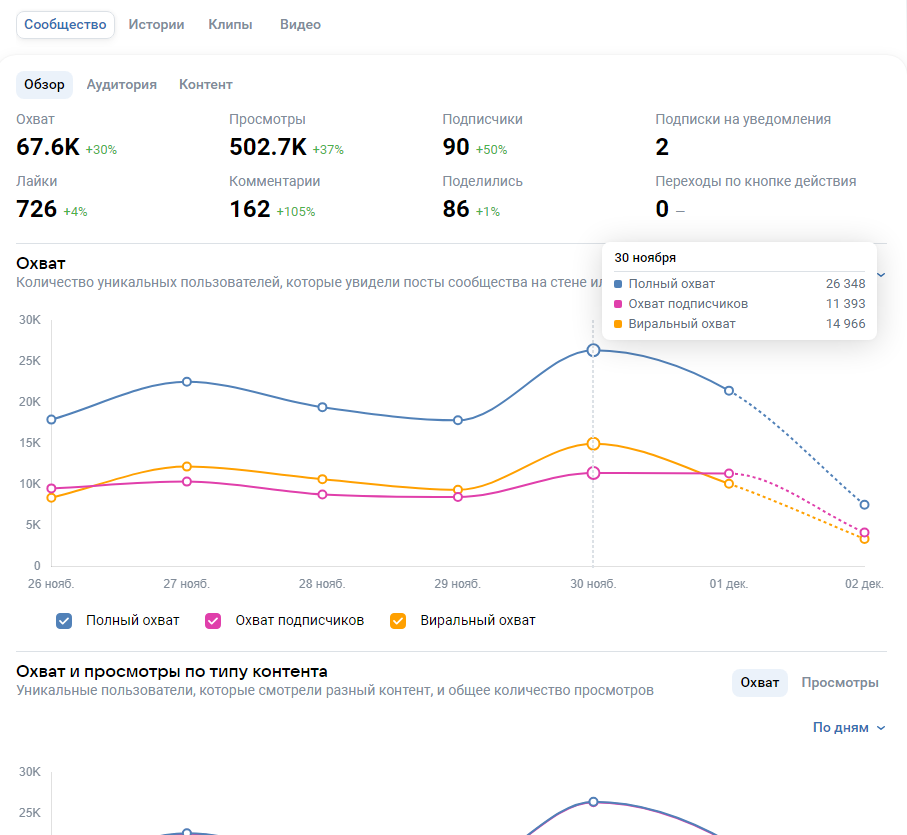Switch content type chart to Просмотры
The height and width of the screenshot is (835, 907).
pos(840,683)
